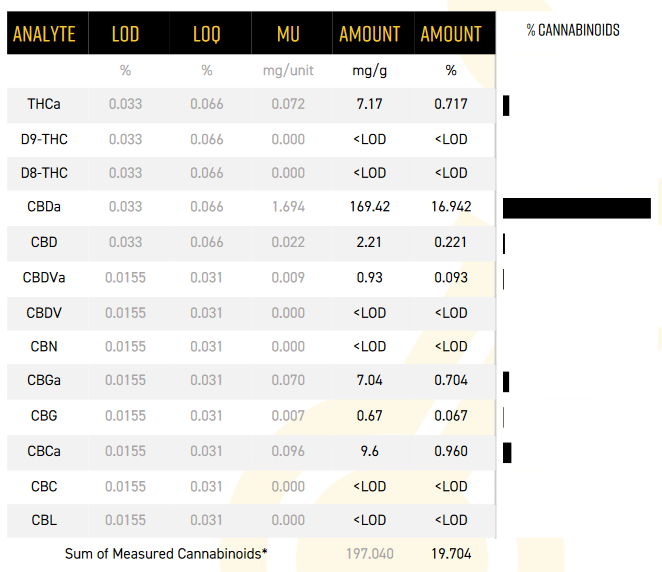Select the THCa analyte row label

(x=44, y=104)
